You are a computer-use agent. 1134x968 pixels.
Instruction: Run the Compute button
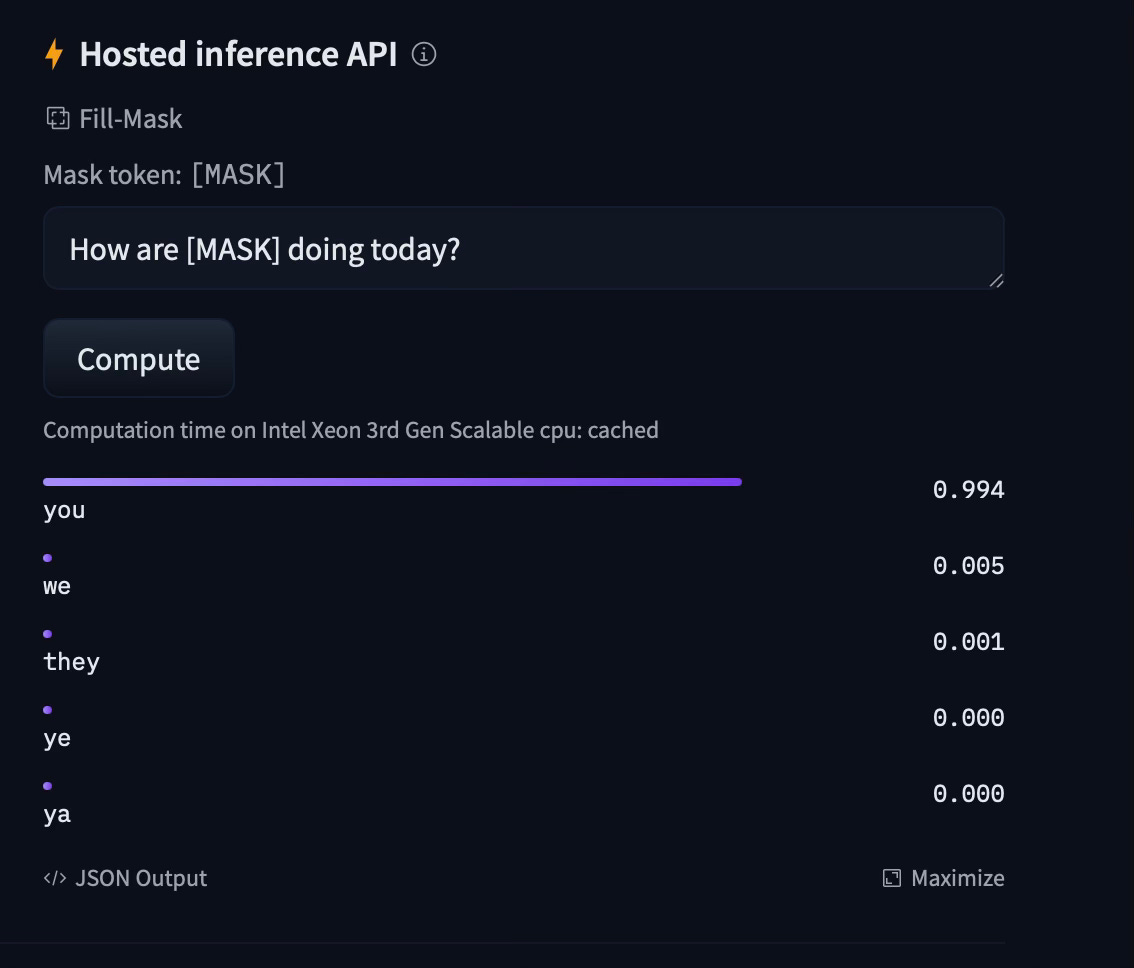(139, 358)
